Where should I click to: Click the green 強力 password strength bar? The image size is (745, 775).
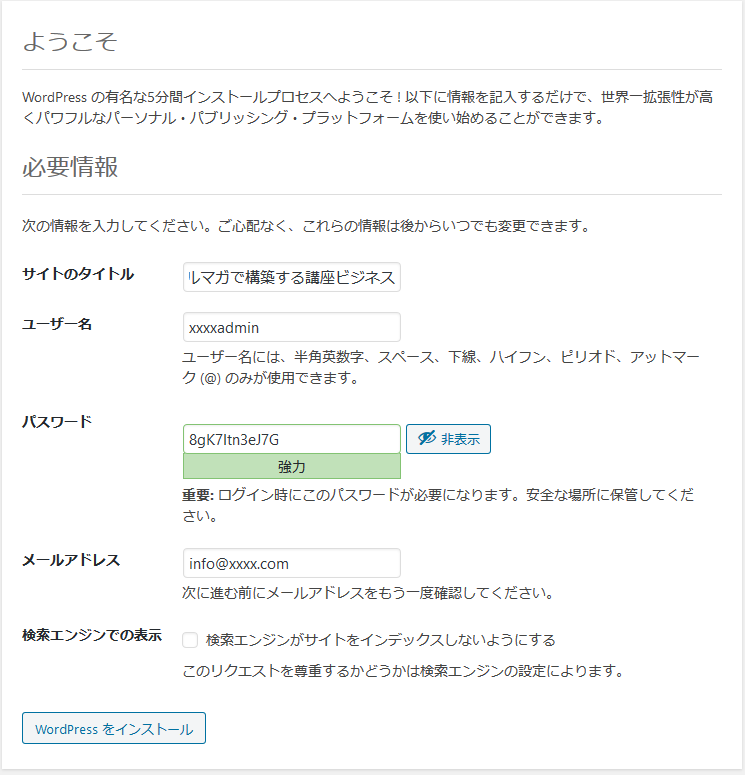coord(291,467)
